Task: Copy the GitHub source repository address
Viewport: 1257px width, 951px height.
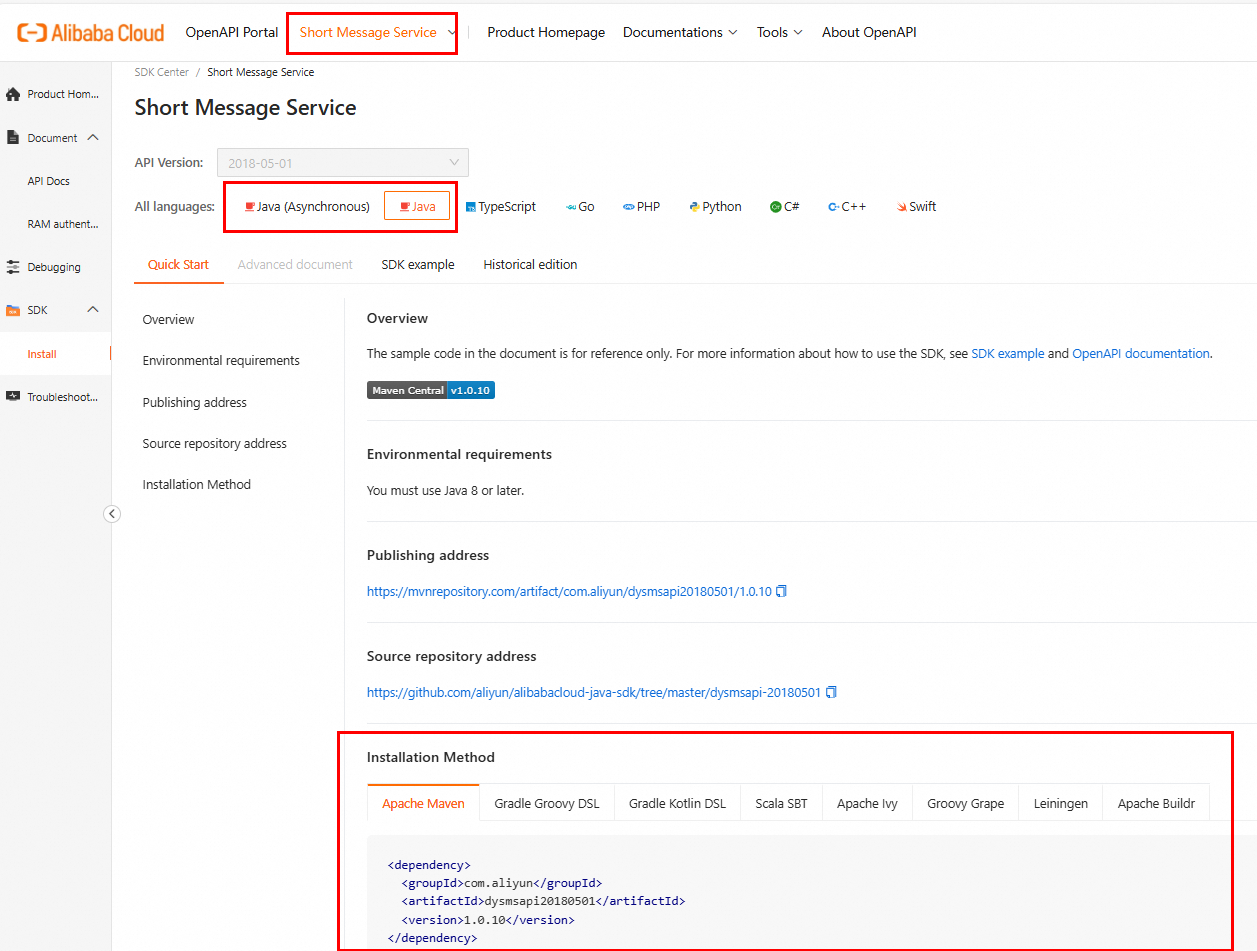Action: pyautogui.click(x=831, y=692)
